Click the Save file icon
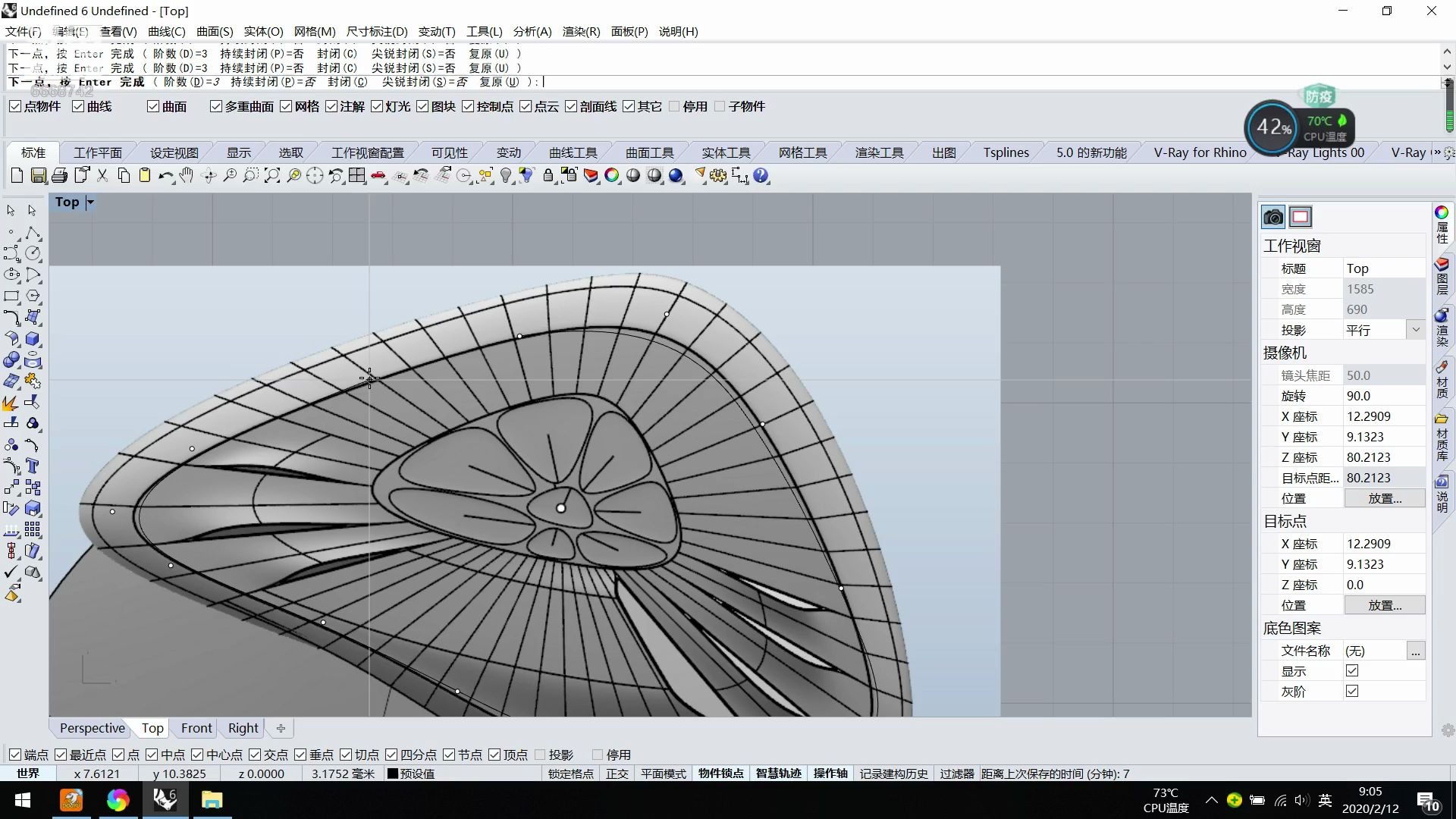The height and width of the screenshot is (819, 1456). pyautogui.click(x=39, y=176)
